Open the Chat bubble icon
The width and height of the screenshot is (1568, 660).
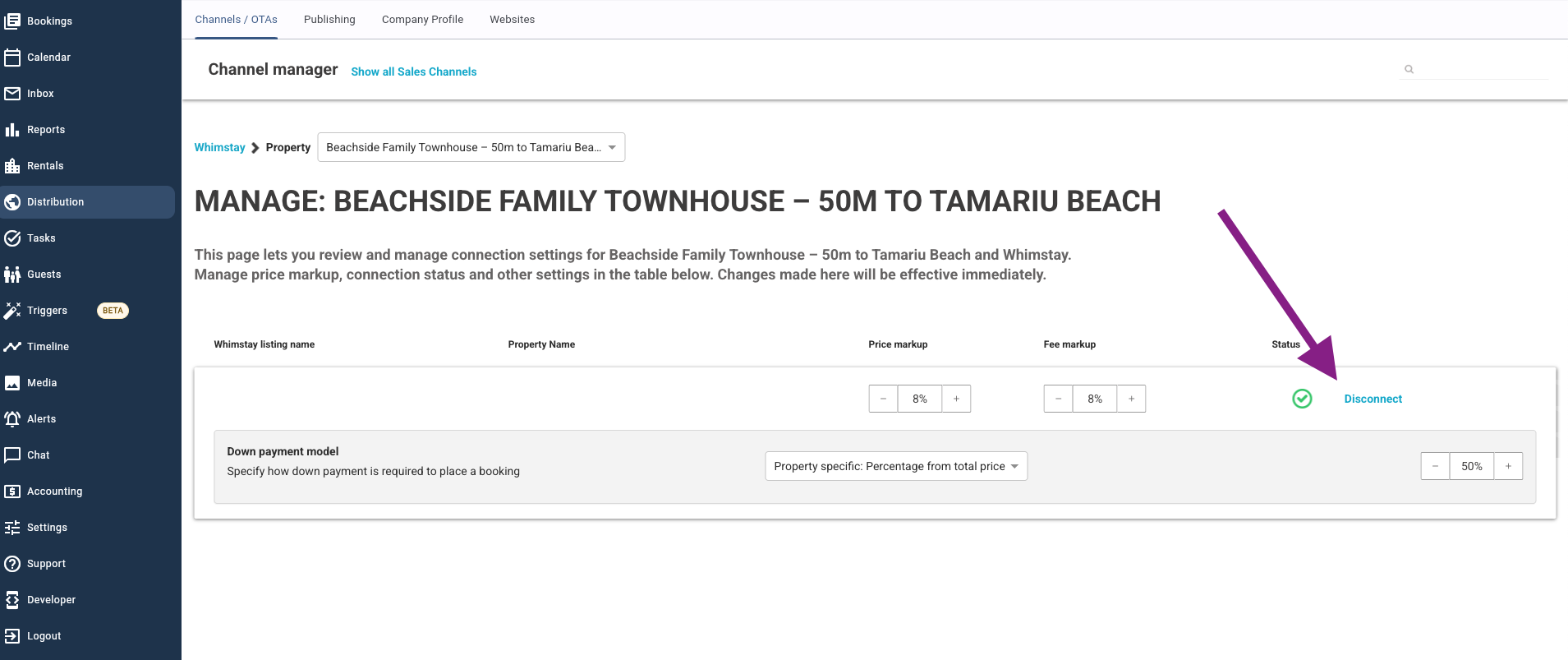point(12,455)
